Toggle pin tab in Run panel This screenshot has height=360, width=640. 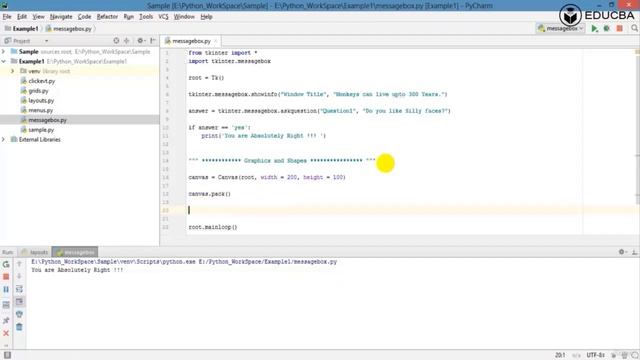[6, 321]
